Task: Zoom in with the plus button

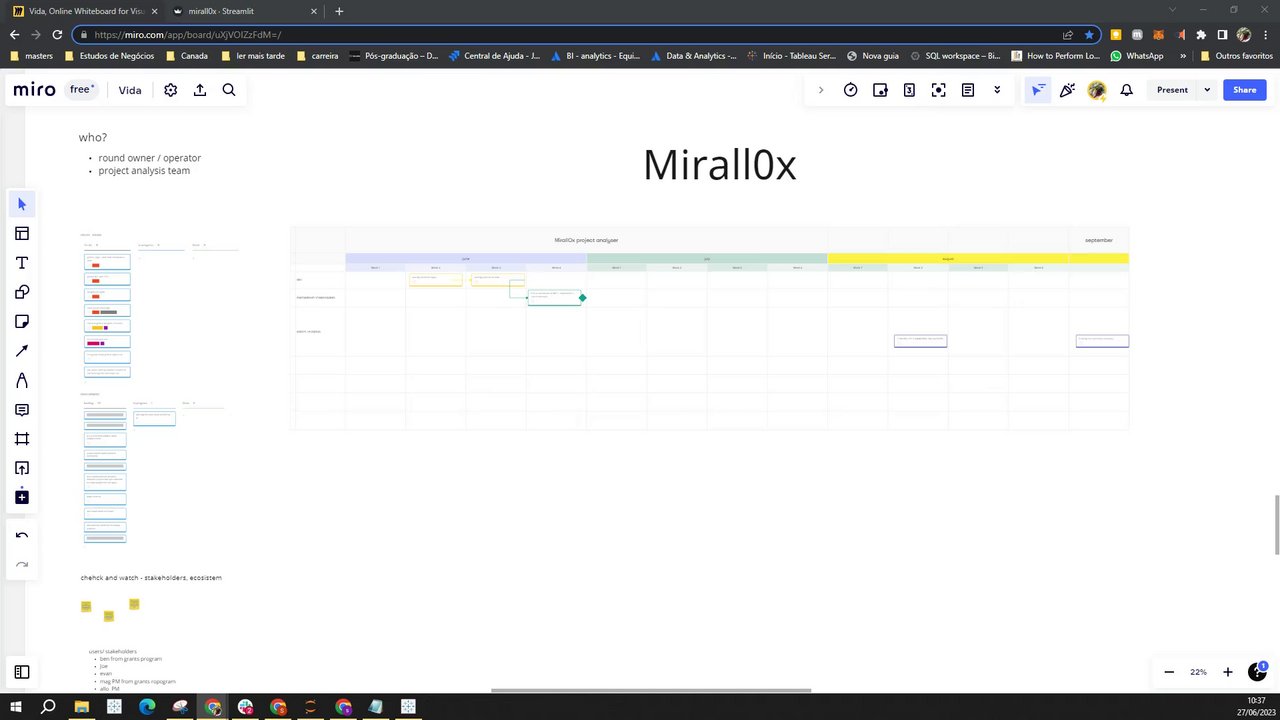Action: [1228, 672]
